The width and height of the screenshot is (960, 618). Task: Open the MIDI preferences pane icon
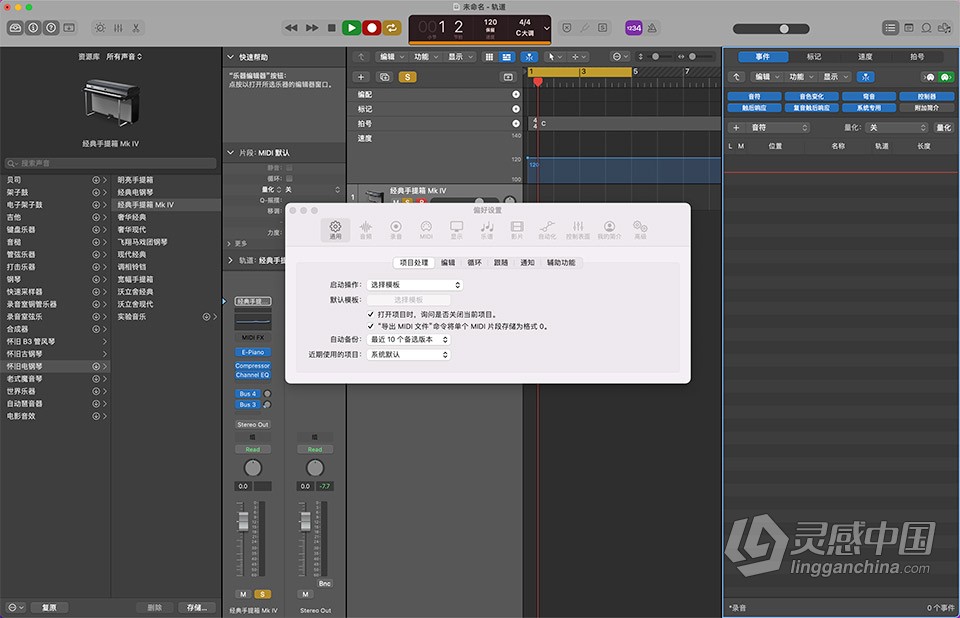[426, 230]
